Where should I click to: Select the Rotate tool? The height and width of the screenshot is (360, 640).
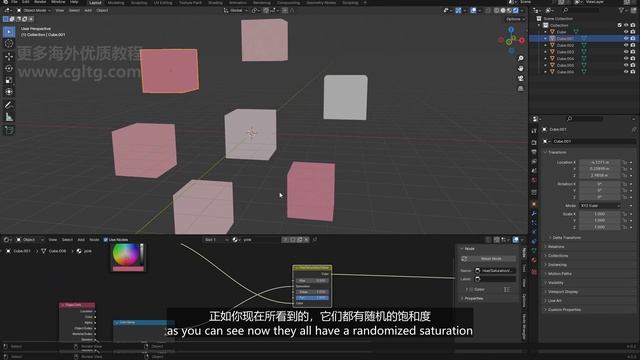pos(9,68)
